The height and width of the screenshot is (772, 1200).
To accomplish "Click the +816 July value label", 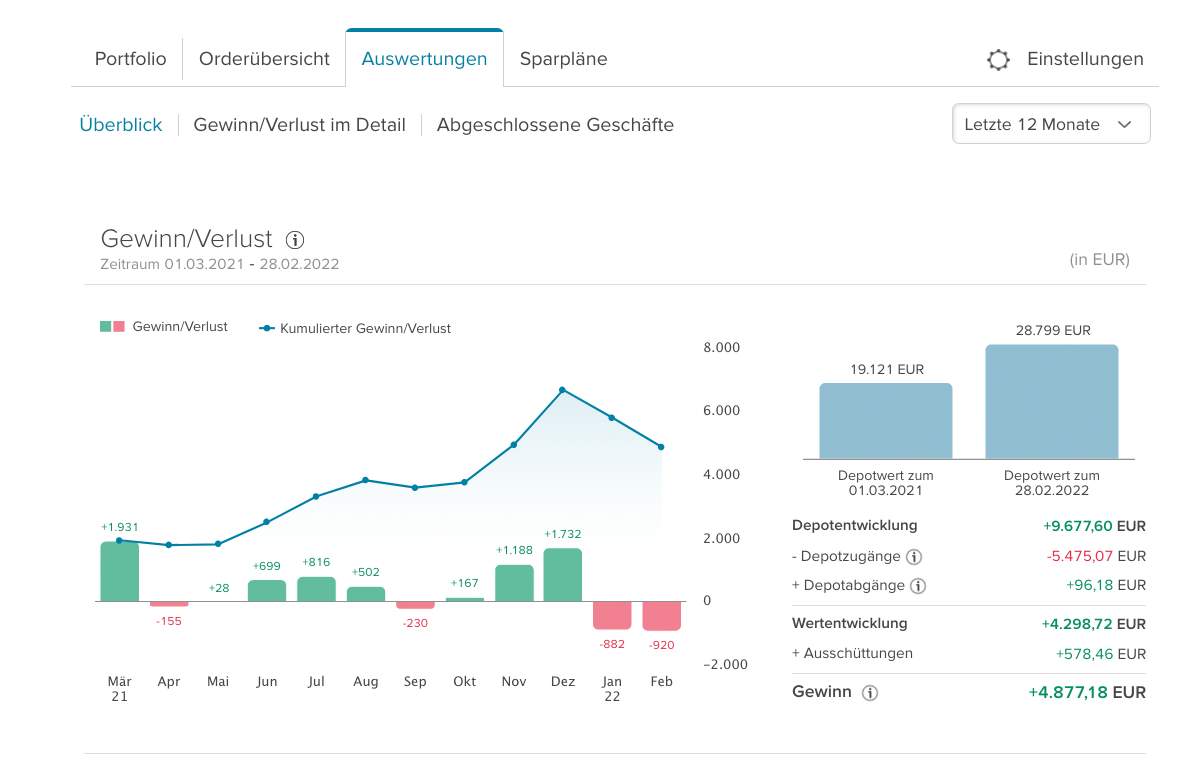I will pyautogui.click(x=316, y=562).
